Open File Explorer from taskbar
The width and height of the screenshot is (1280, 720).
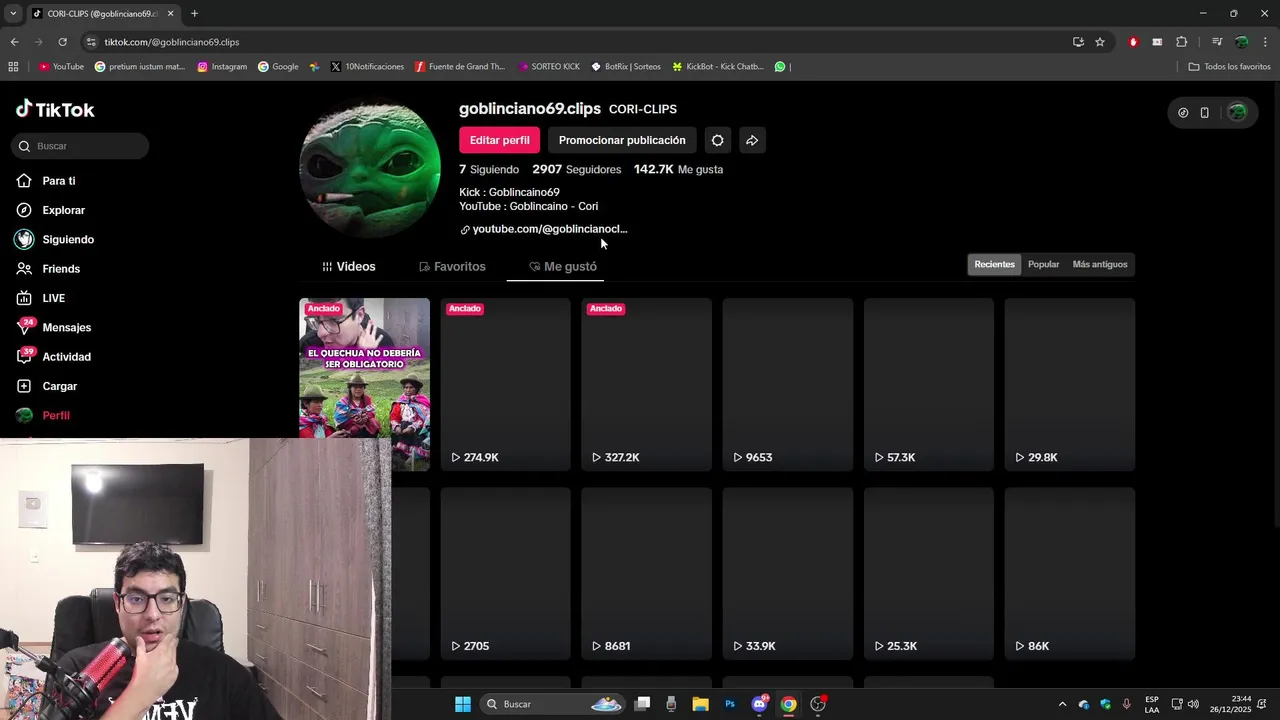(x=701, y=704)
